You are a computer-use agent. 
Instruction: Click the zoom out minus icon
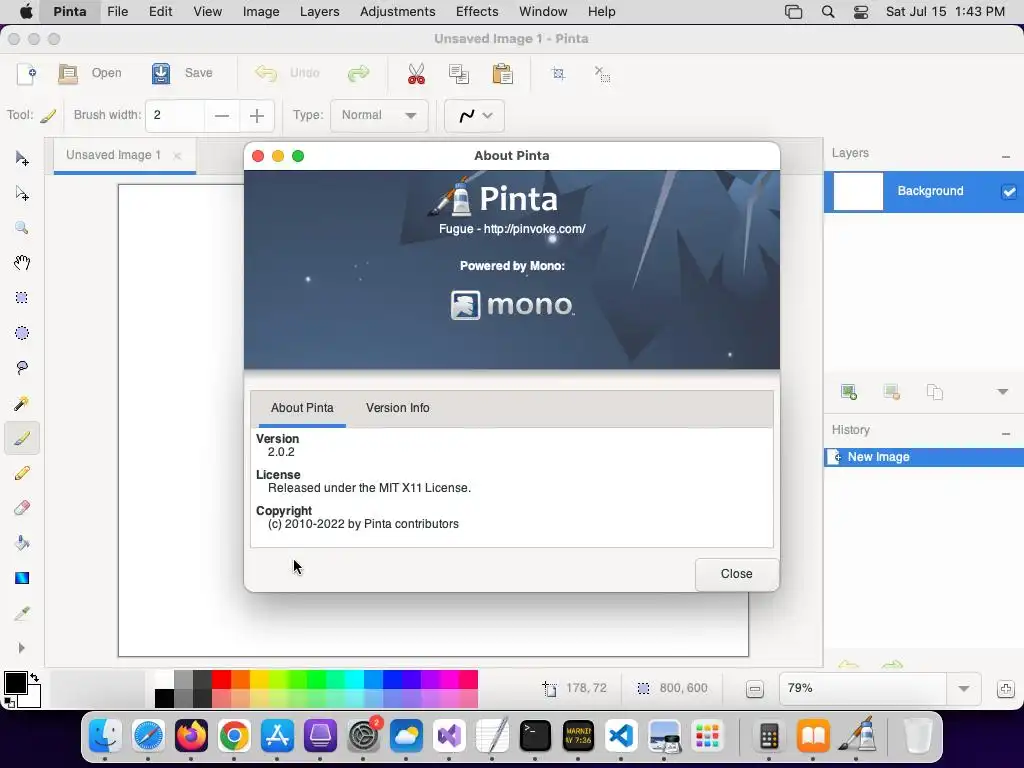[x=754, y=689]
